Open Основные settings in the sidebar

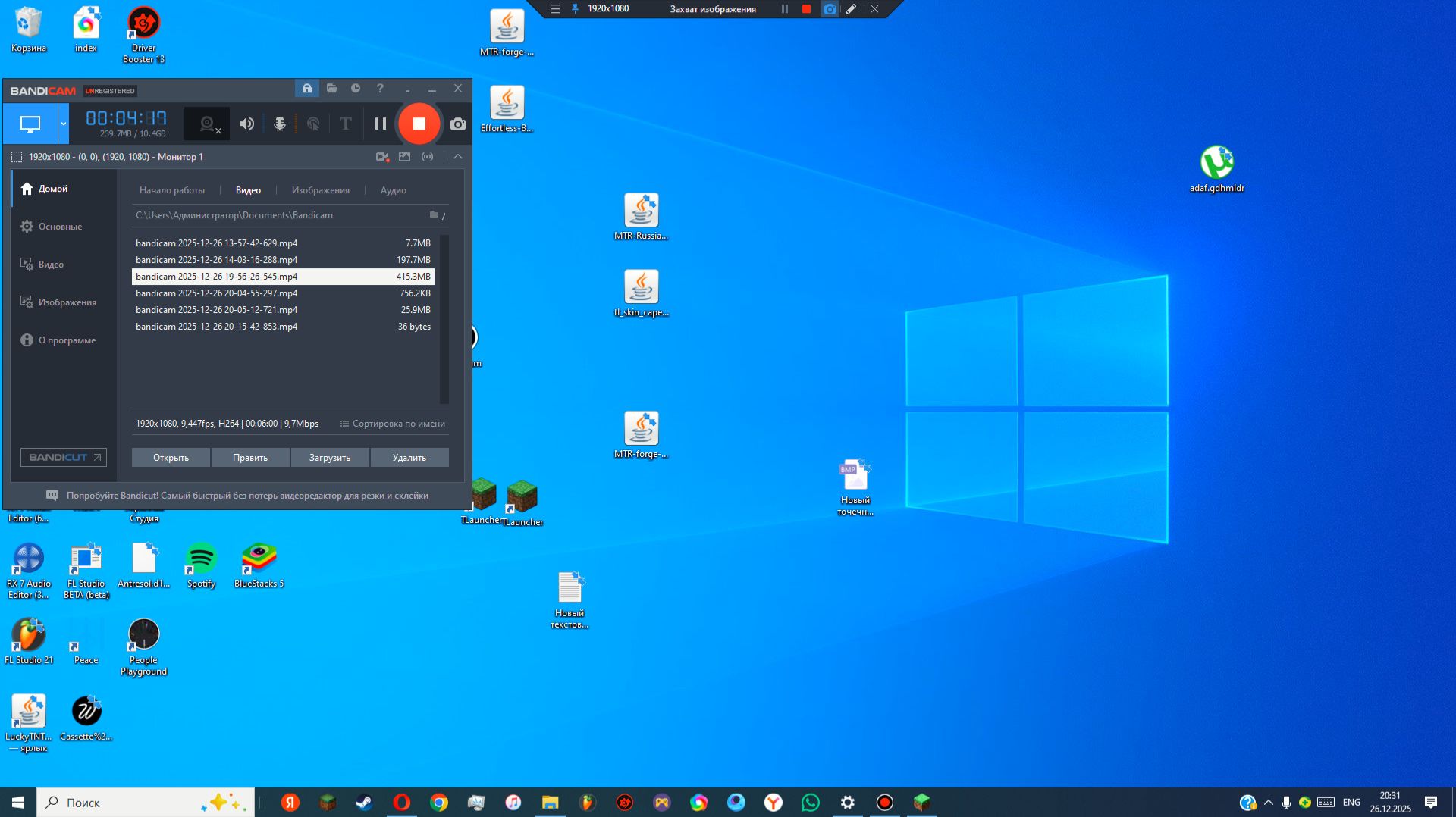point(60,227)
